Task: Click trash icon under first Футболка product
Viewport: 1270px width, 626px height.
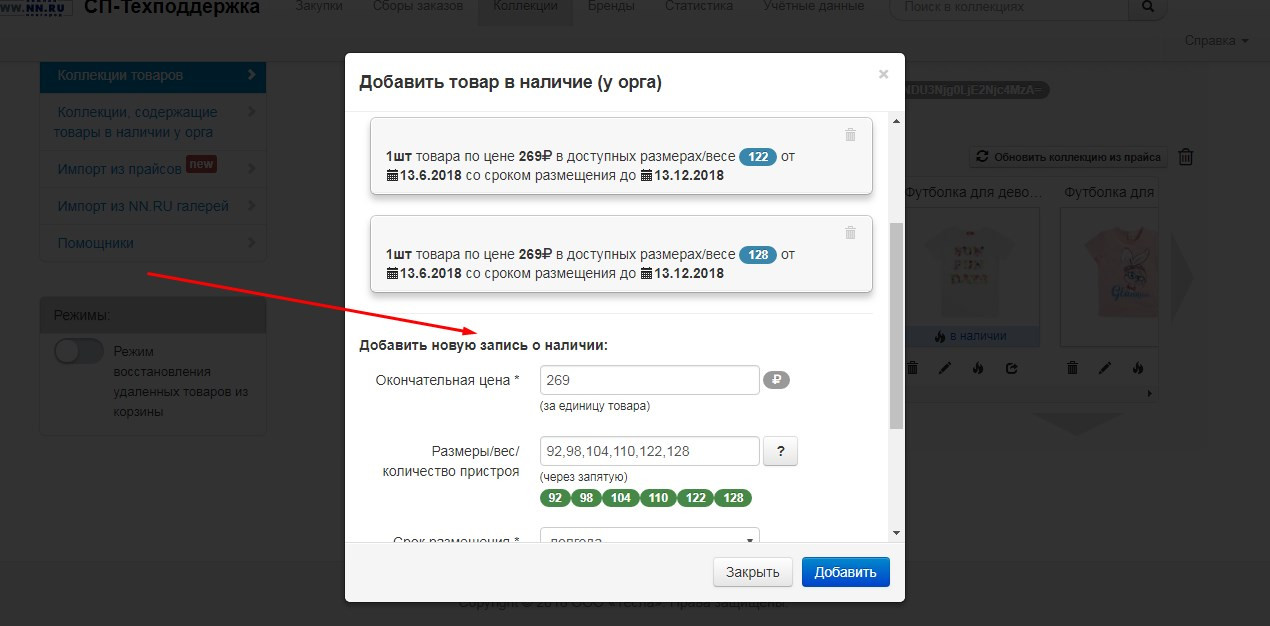Action: point(912,368)
